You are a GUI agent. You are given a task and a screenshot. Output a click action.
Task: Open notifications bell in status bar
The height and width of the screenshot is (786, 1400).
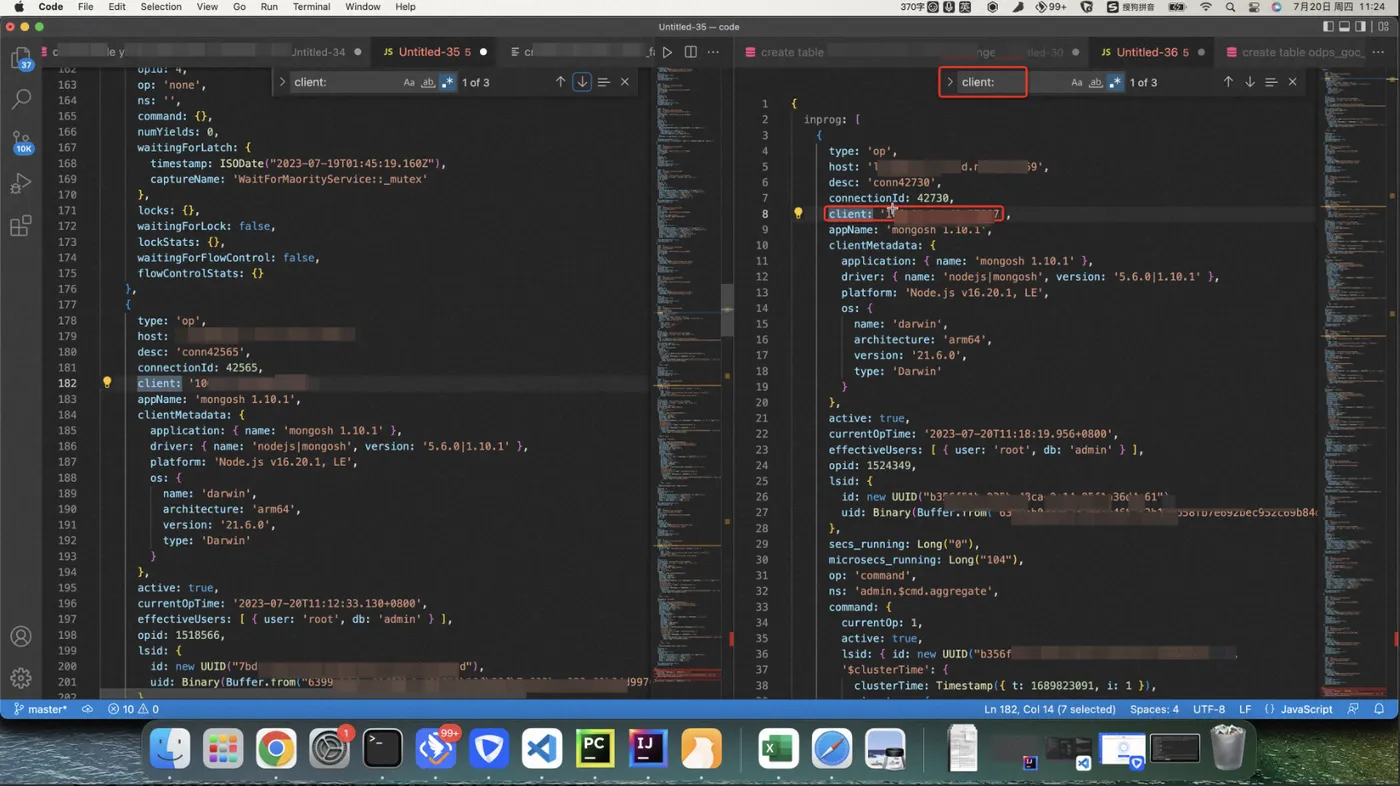pyautogui.click(x=1379, y=709)
